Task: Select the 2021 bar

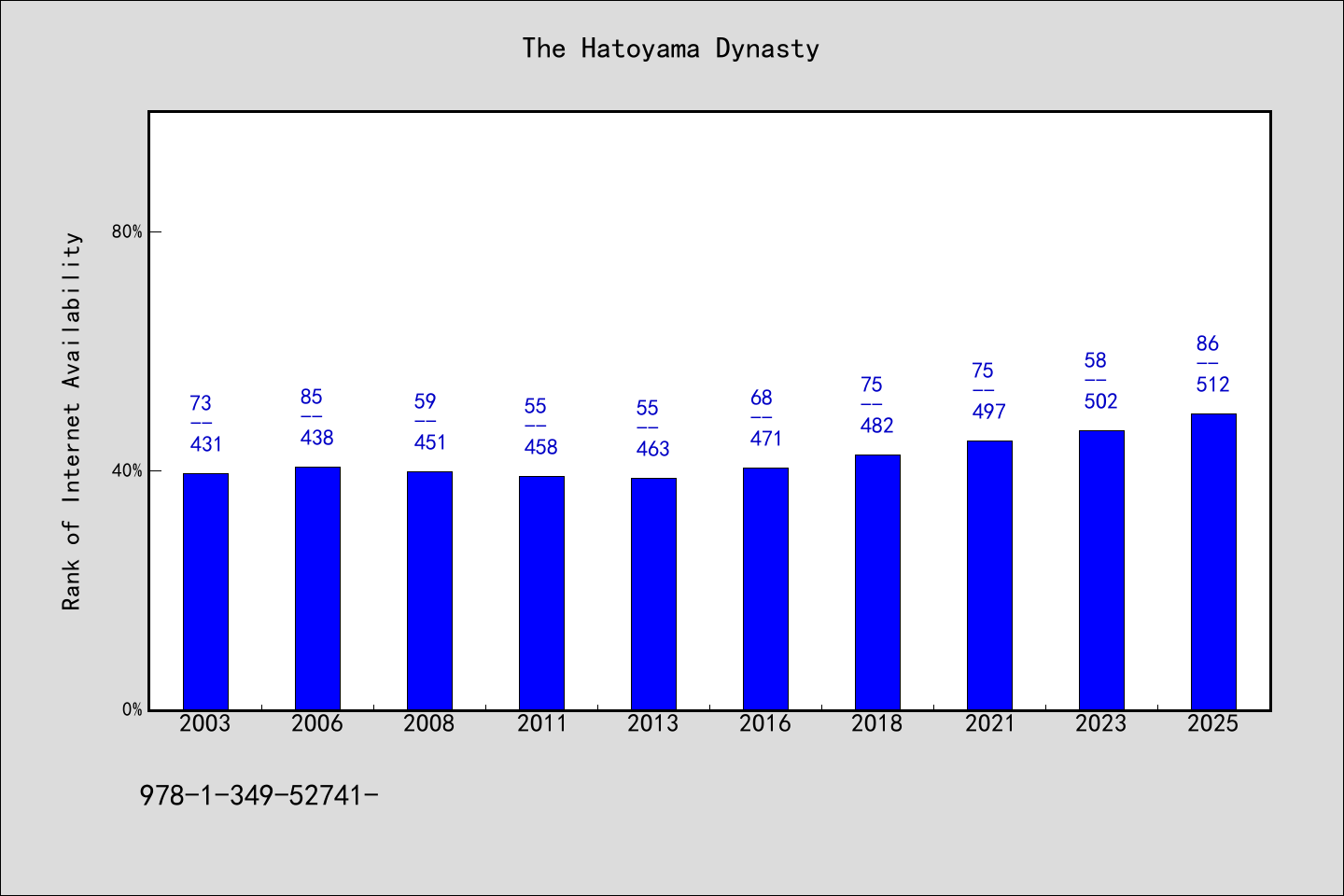Action: [989, 575]
